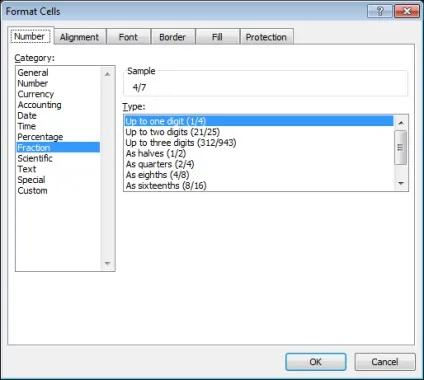424x380 pixels.
Task: Choose General in Category list
Action: point(58,73)
